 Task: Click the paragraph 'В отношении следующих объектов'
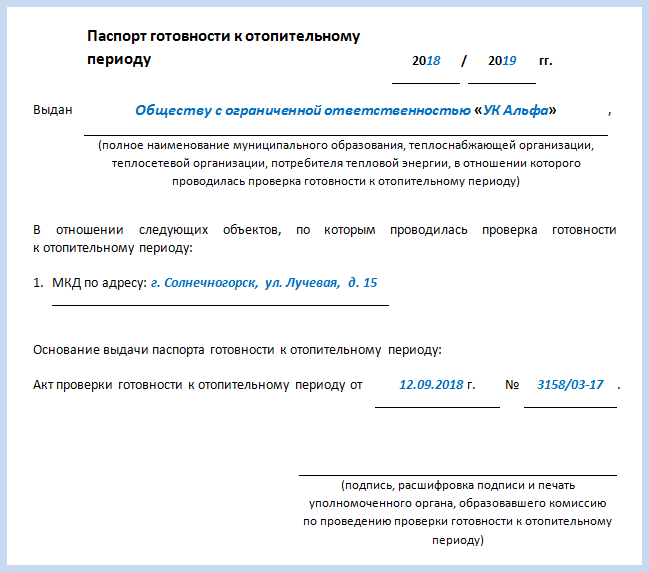click(324, 238)
